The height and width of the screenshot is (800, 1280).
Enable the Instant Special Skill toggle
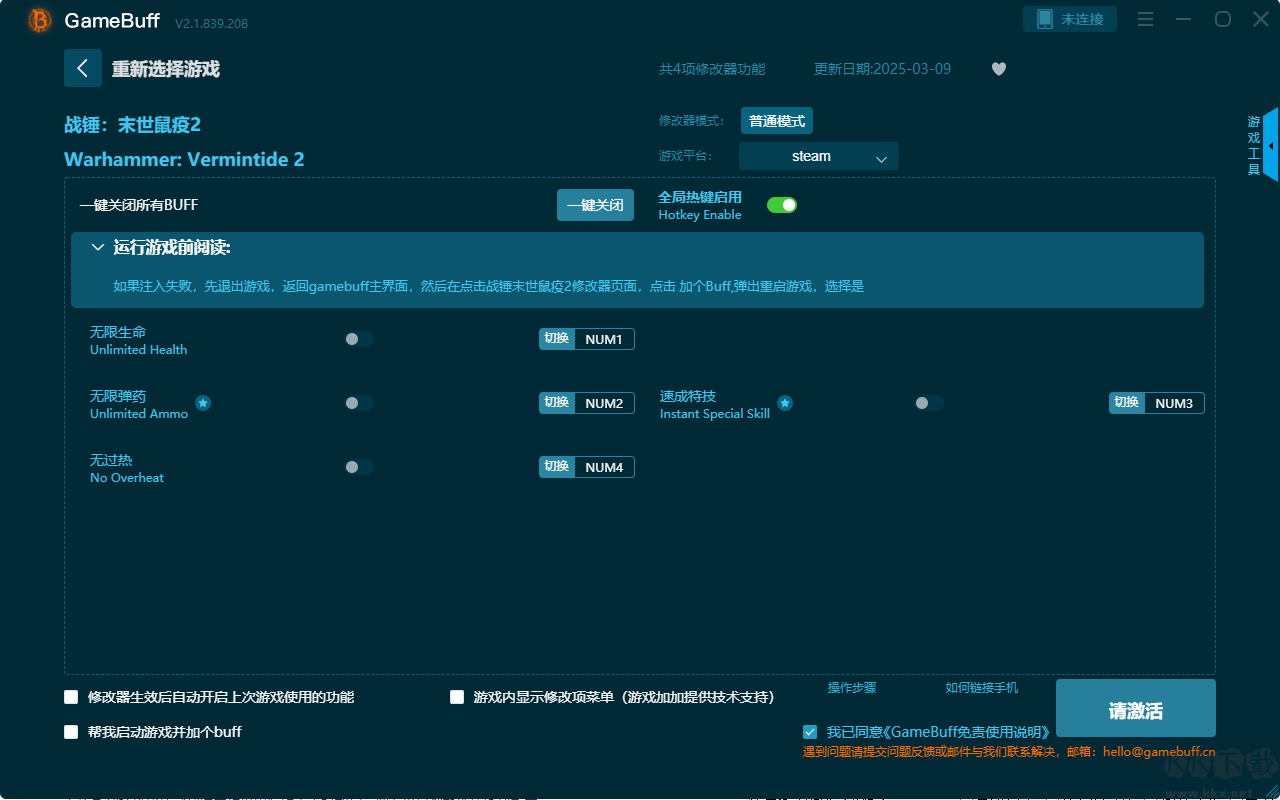pos(929,403)
